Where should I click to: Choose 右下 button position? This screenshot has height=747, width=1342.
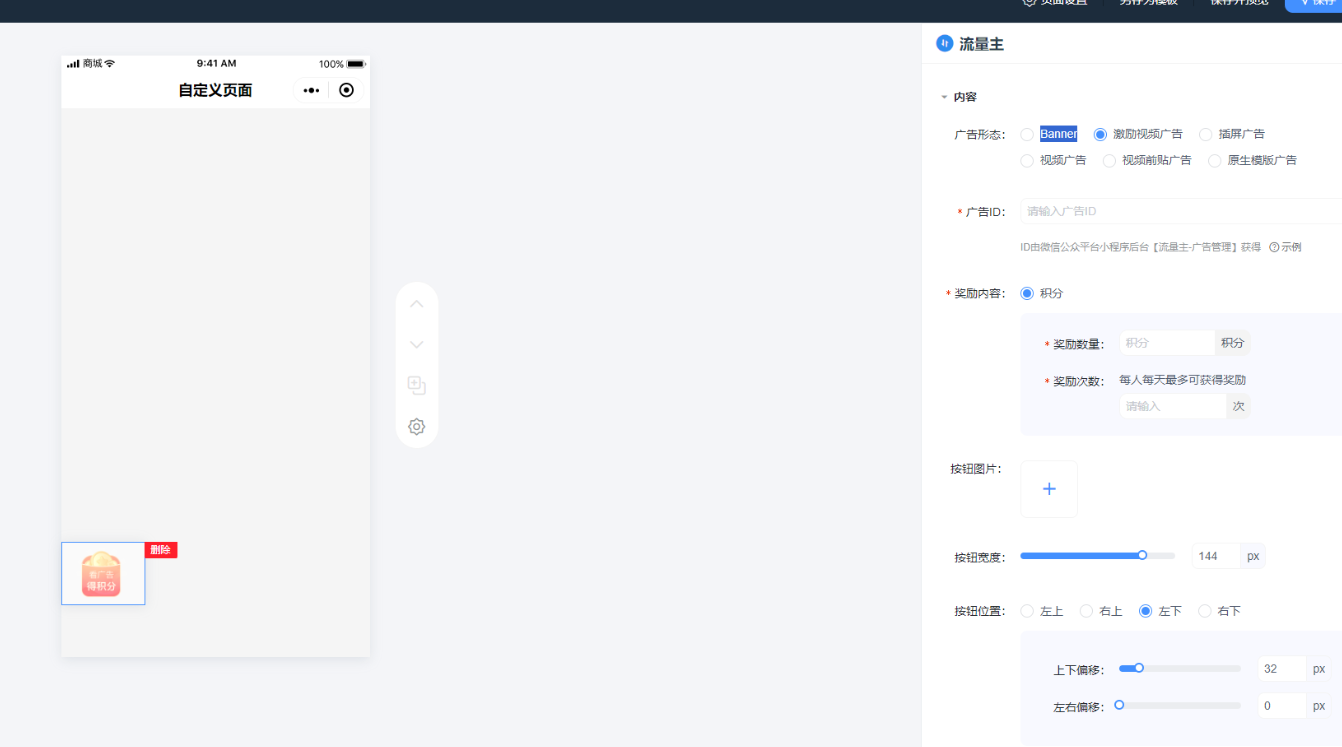pyautogui.click(x=1205, y=611)
